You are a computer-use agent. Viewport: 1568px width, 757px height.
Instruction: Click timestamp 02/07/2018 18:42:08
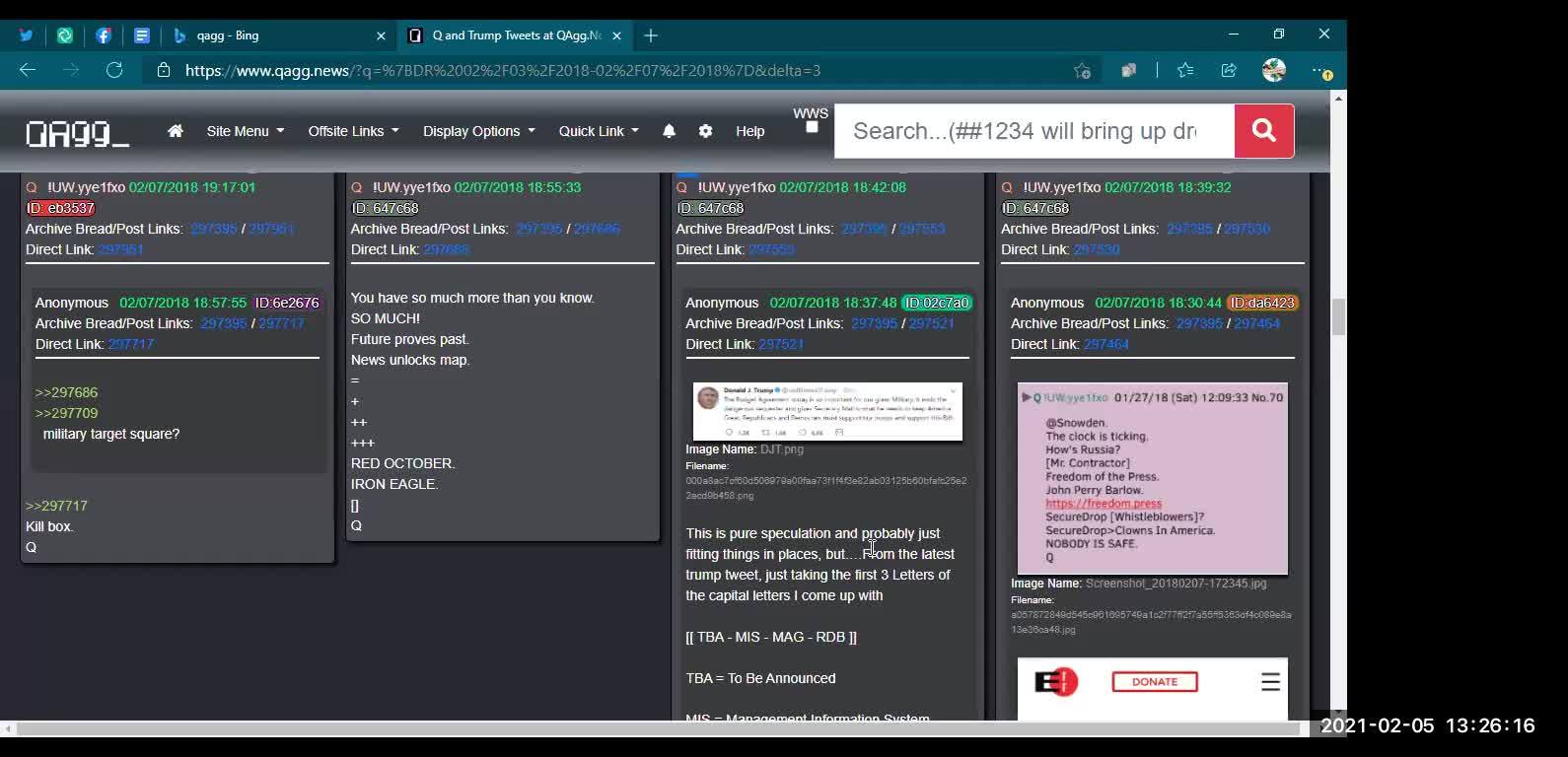(x=842, y=187)
